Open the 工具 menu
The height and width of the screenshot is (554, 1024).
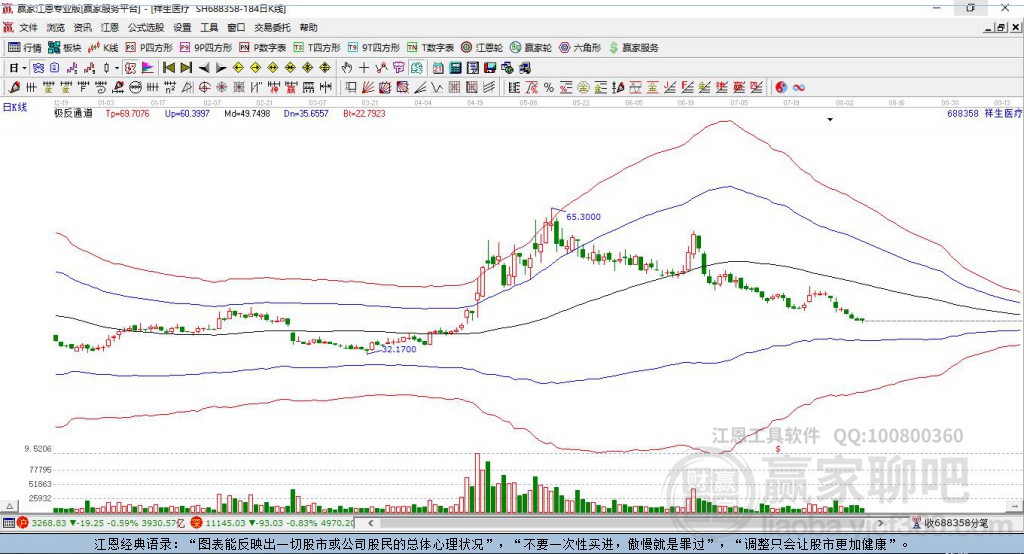[209, 27]
